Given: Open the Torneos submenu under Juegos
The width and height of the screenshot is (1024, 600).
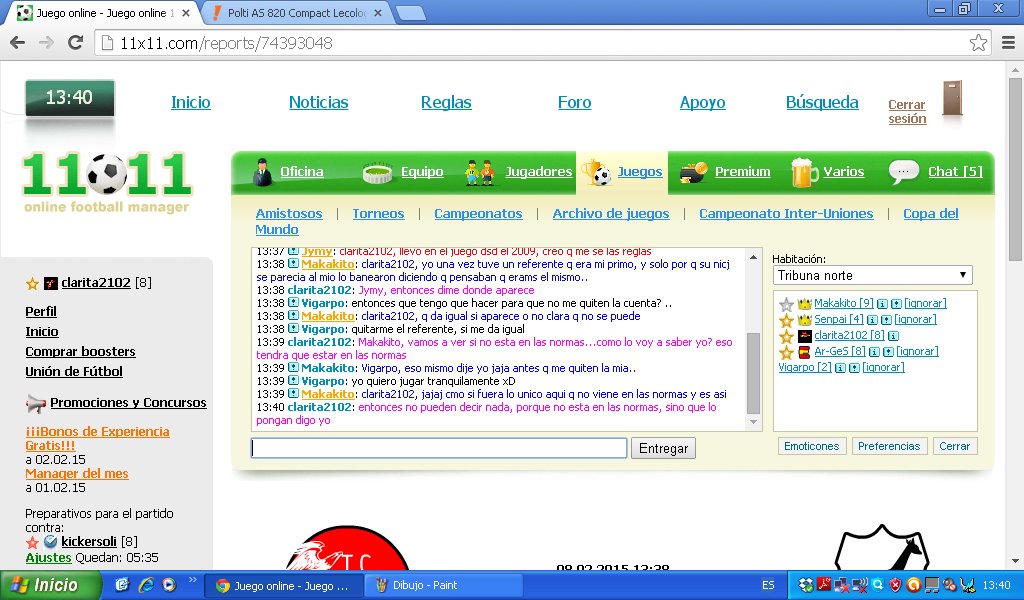Looking at the screenshot, I should [x=378, y=213].
